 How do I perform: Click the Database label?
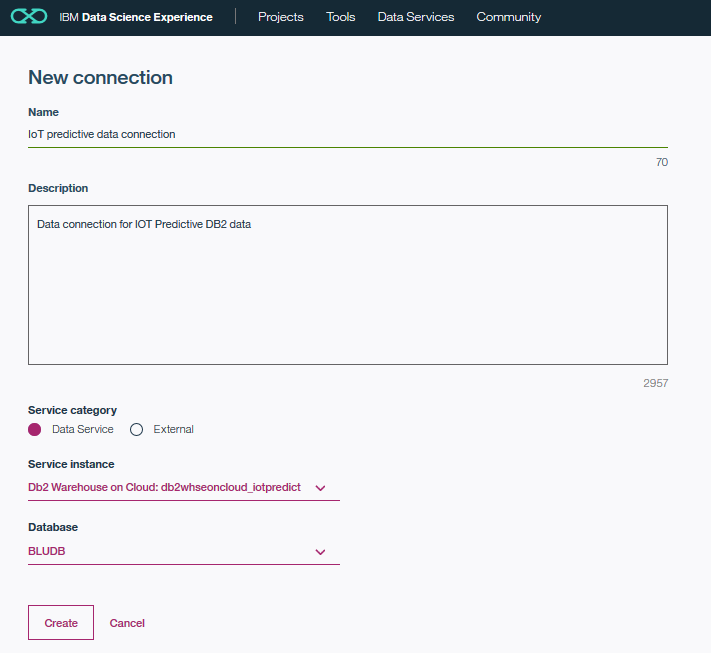pyautogui.click(x=53, y=527)
